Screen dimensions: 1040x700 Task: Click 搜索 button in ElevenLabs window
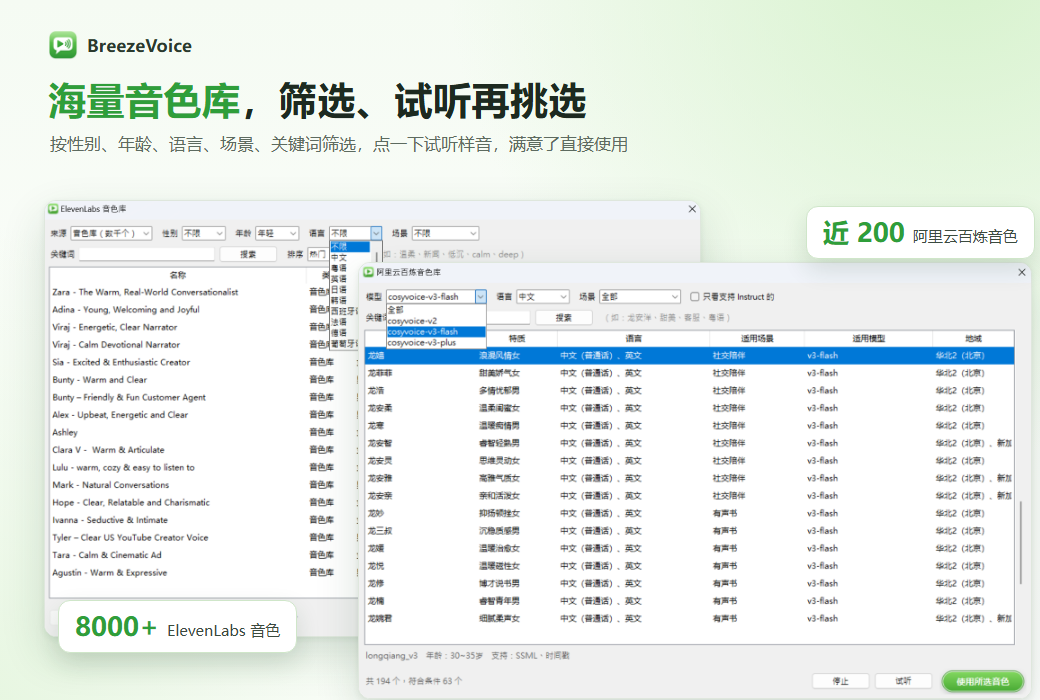coord(247,254)
